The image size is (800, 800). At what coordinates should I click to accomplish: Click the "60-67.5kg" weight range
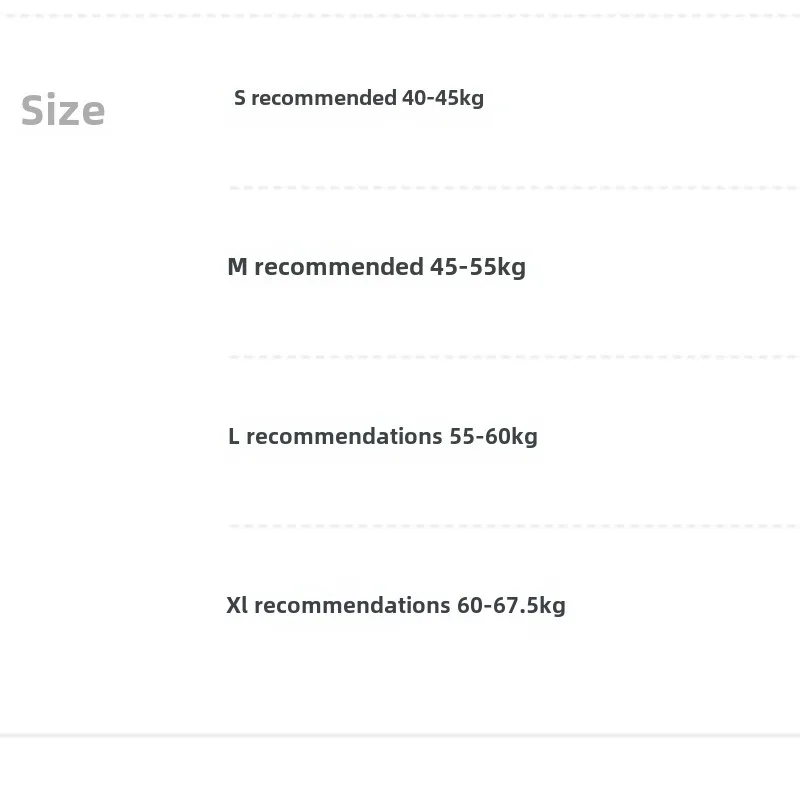point(511,605)
